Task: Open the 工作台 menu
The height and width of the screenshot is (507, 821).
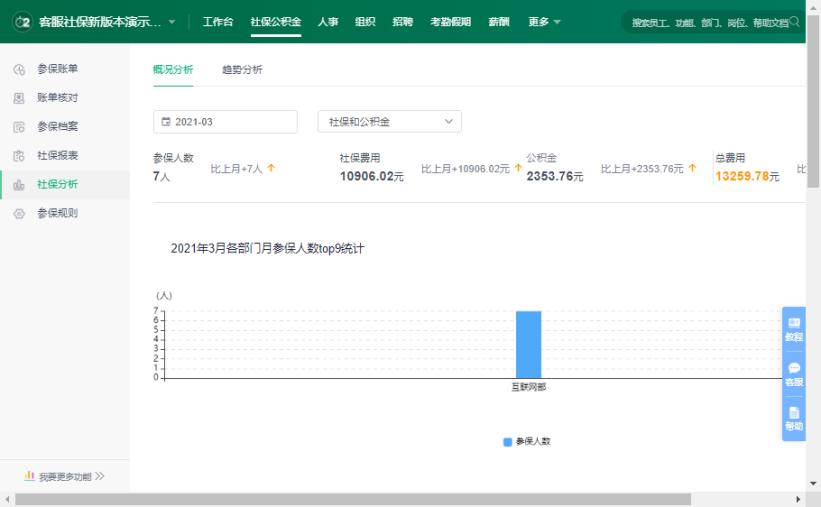Action: click(218, 22)
